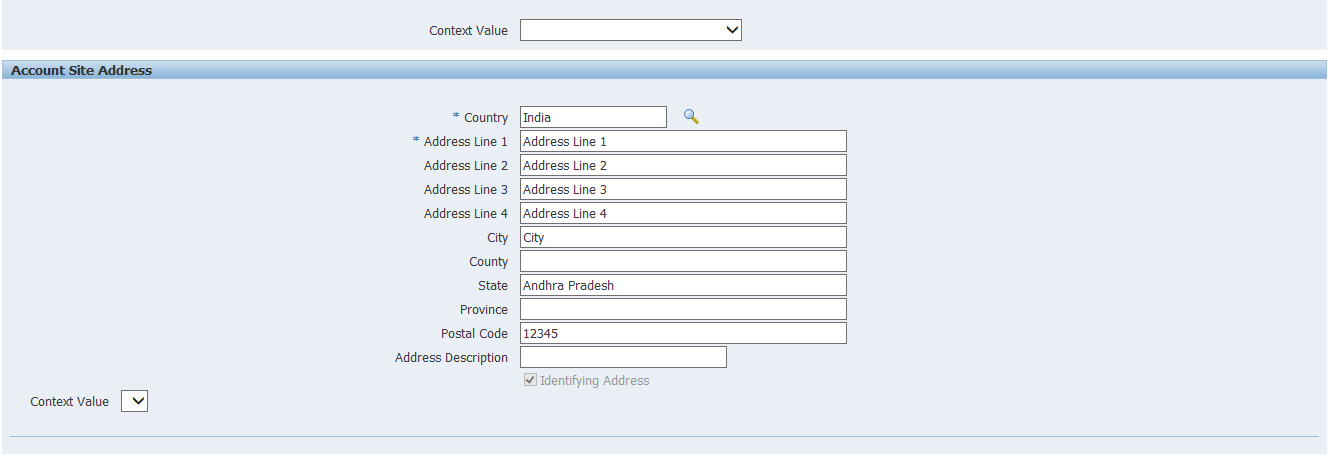Focus the Address Line 1 text field
1331x458 pixels.
point(683,141)
